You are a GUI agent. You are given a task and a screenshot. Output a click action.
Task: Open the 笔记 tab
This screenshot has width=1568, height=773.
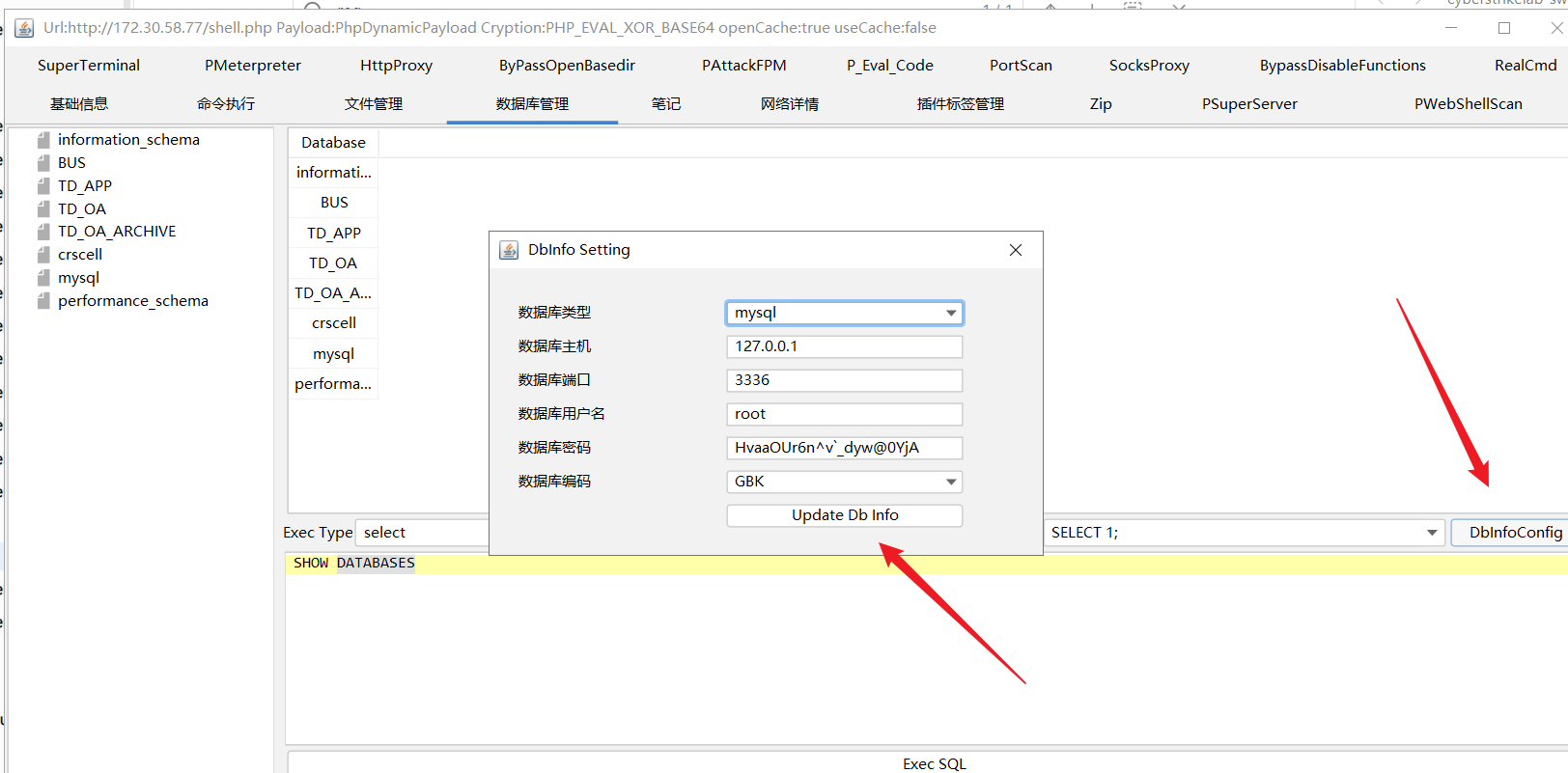[x=666, y=104]
